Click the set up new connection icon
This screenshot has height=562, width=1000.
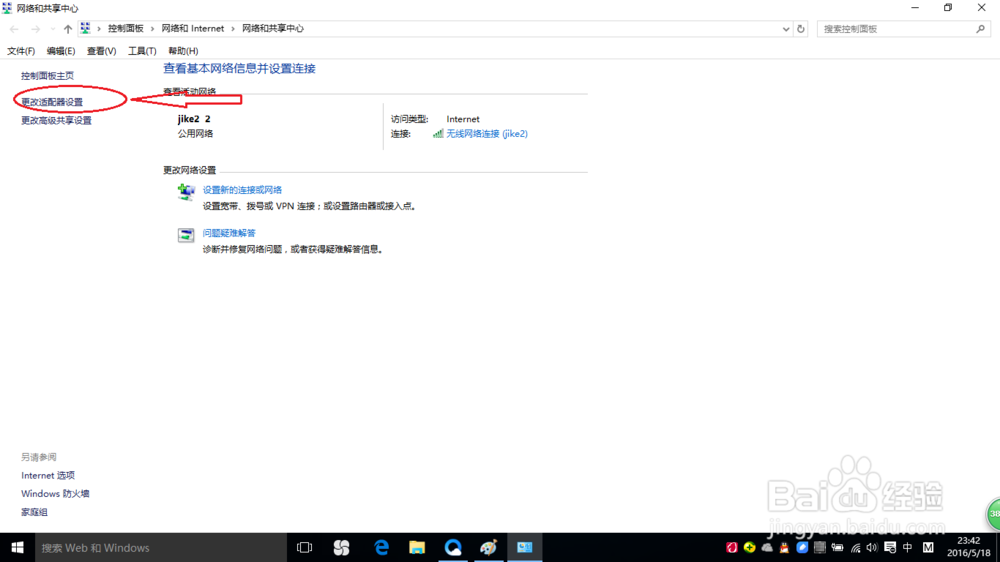coord(186,191)
